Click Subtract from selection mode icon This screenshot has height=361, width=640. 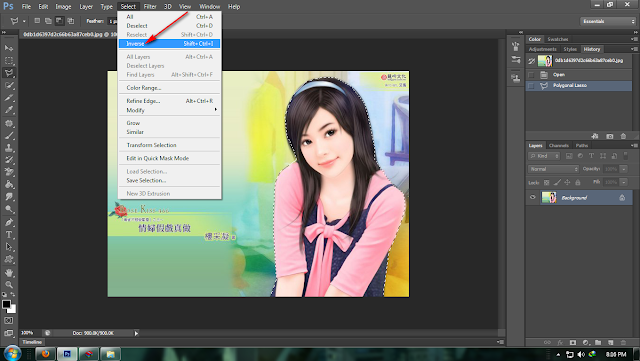tap(60, 21)
